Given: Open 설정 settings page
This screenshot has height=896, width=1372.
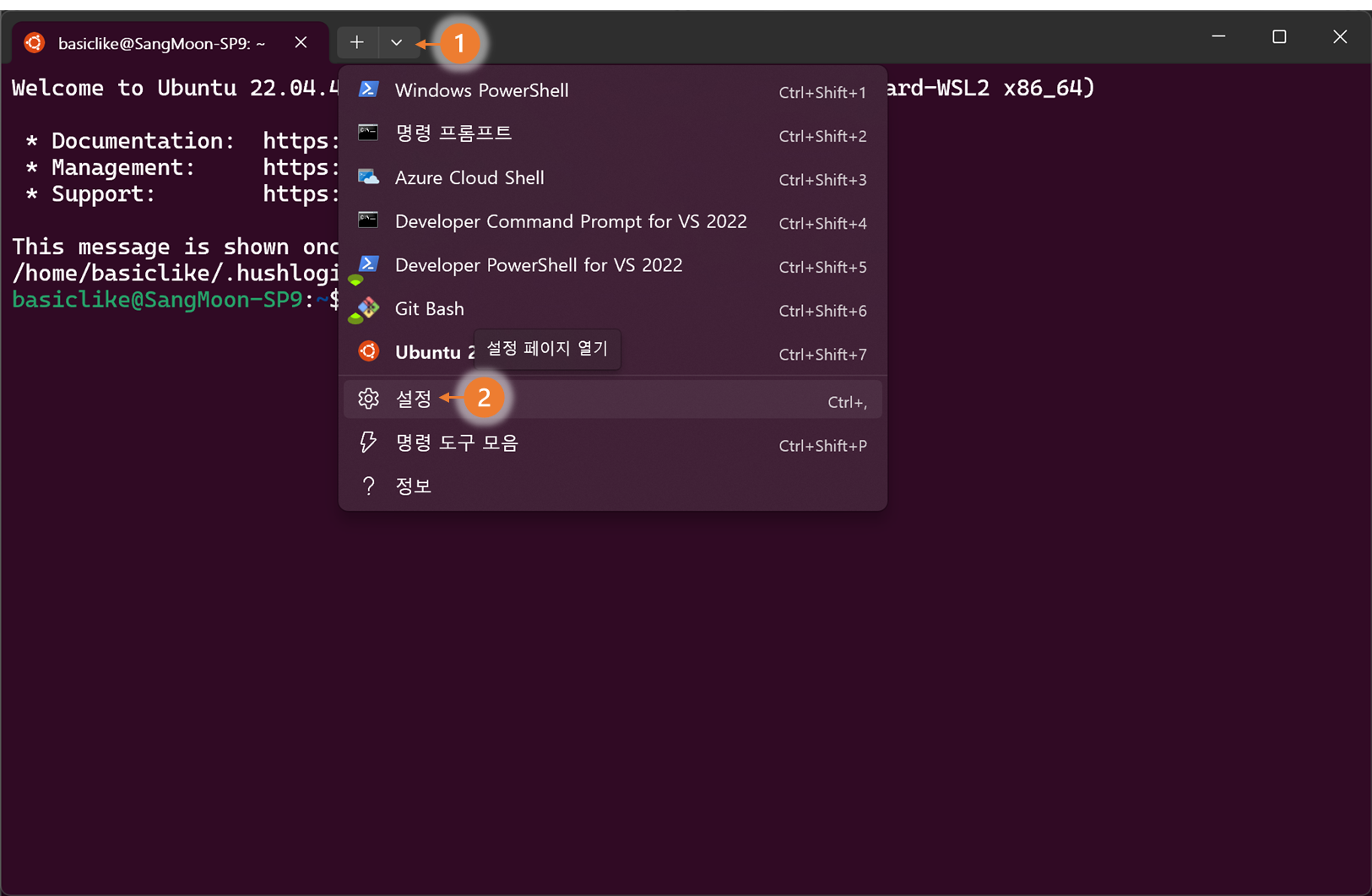Looking at the screenshot, I should coord(613,399).
